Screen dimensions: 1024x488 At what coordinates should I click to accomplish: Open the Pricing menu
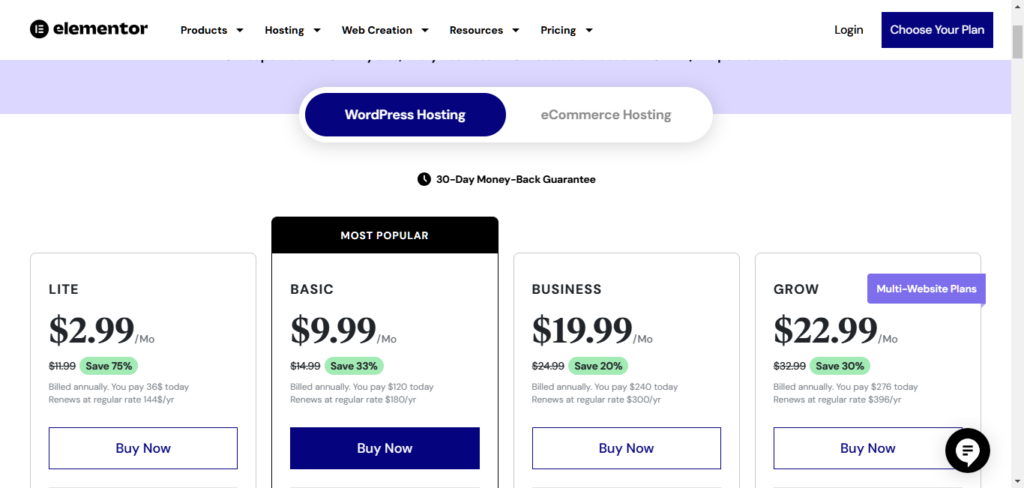[566, 30]
